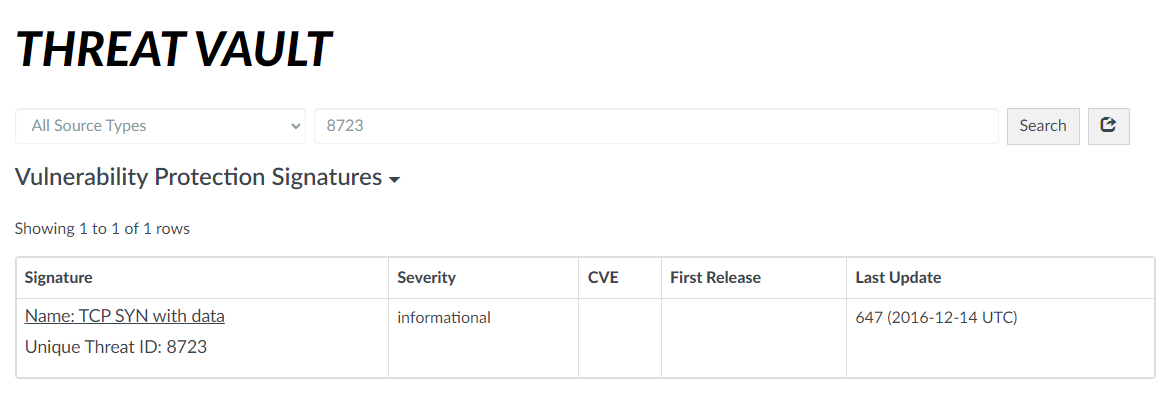This screenshot has width=1175, height=405.
Task: Click the Signature column header
Action: click(59, 278)
